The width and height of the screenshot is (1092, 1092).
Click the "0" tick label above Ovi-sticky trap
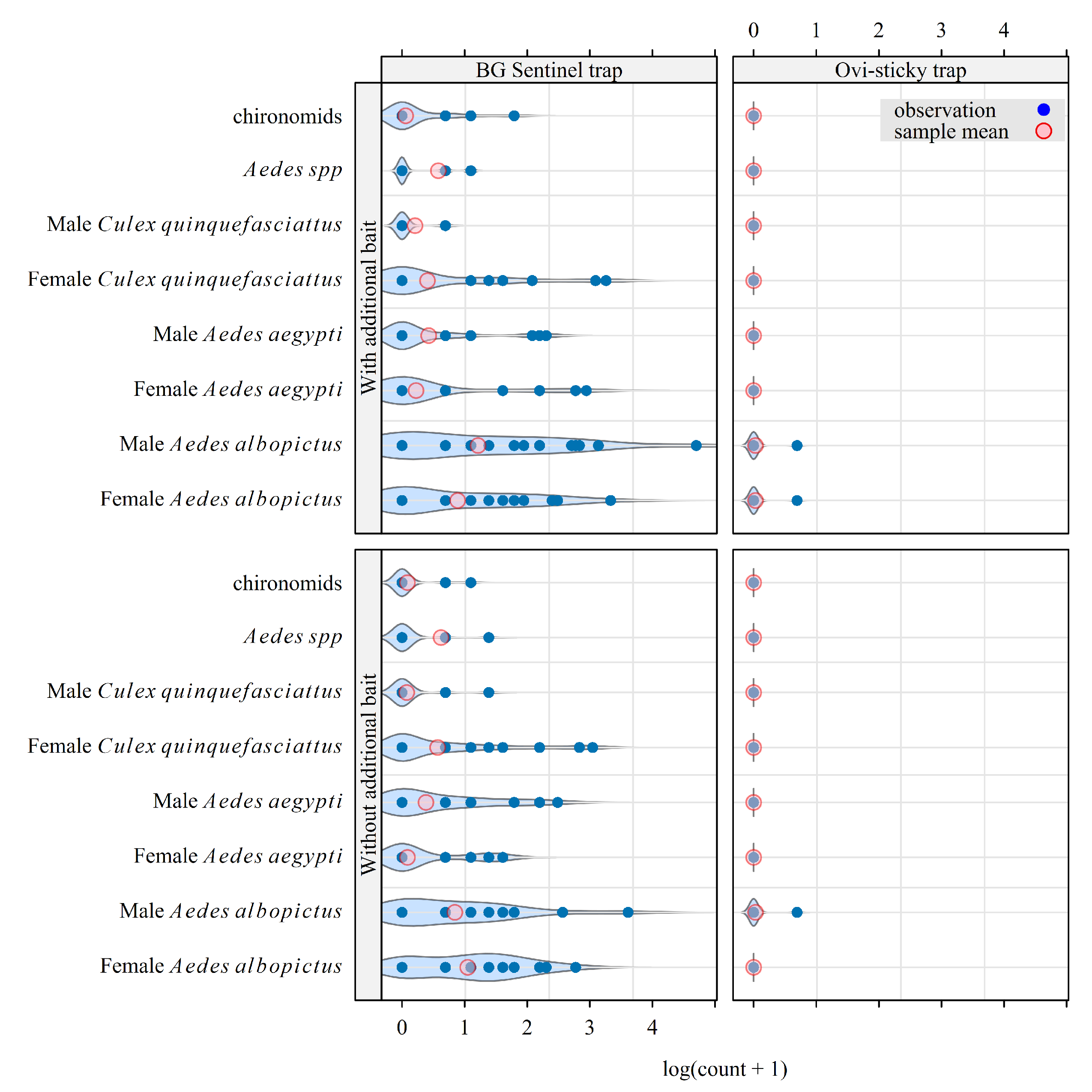[x=754, y=30]
